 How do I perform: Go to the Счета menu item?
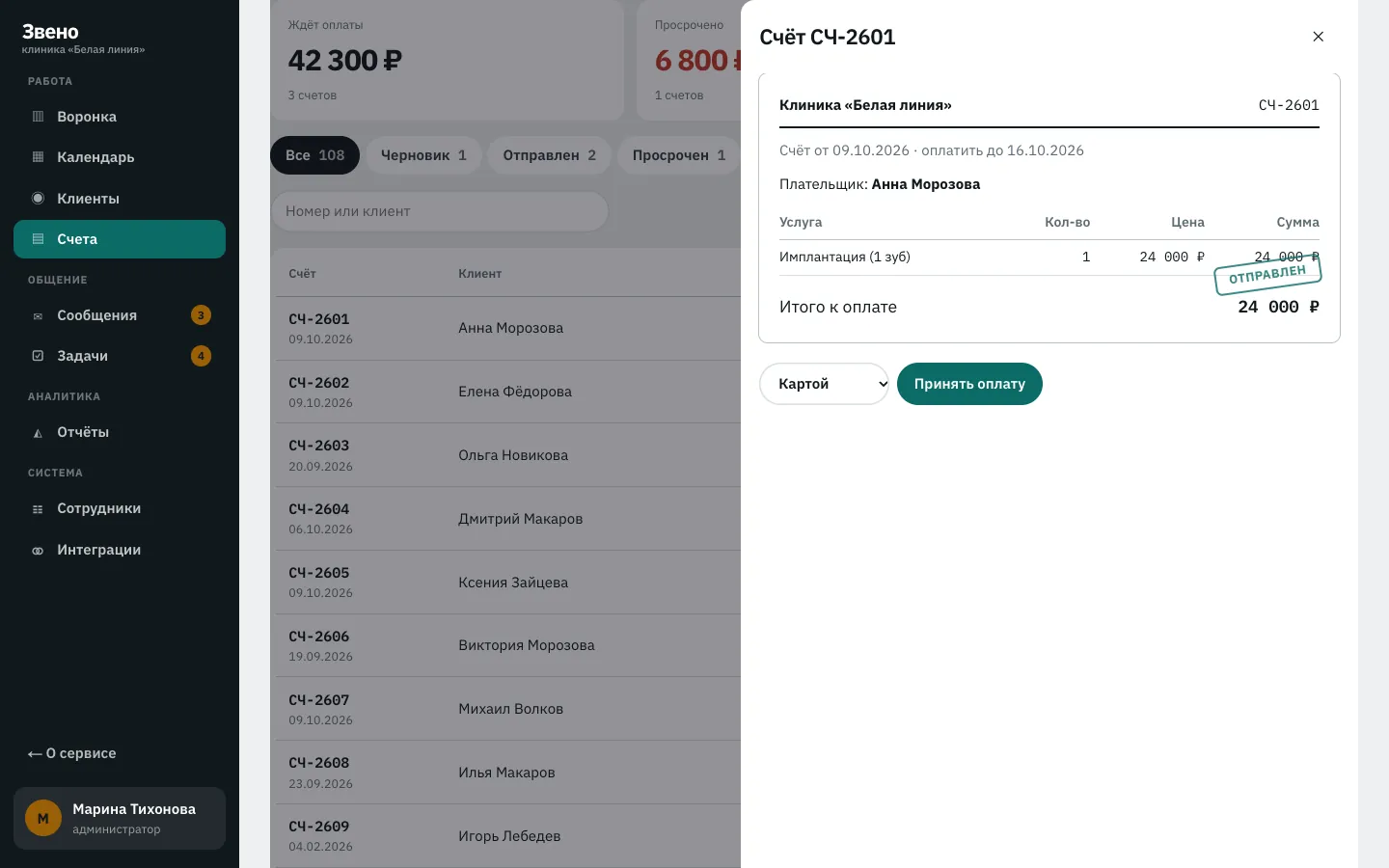(x=120, y=239)
